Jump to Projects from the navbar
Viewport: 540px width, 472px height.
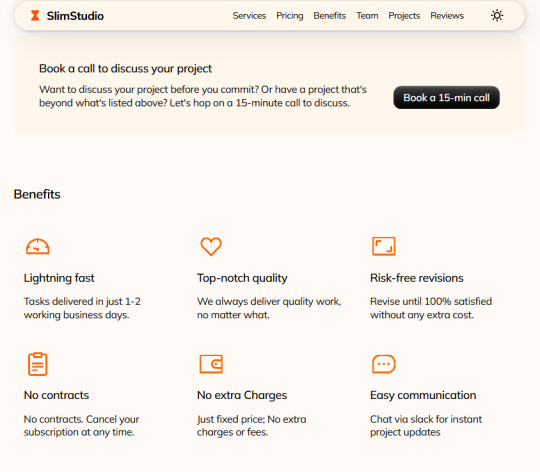pos(404,16)
